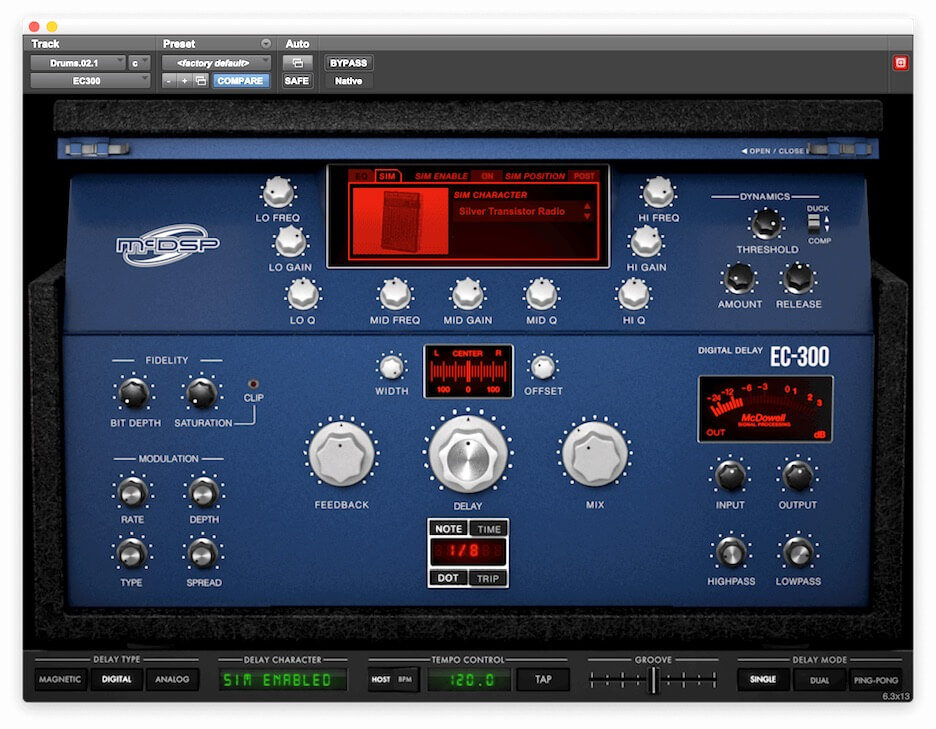936x729 pixels.
Task: Adjust the GROOVE slider handle
Action: tap(654, 679)
